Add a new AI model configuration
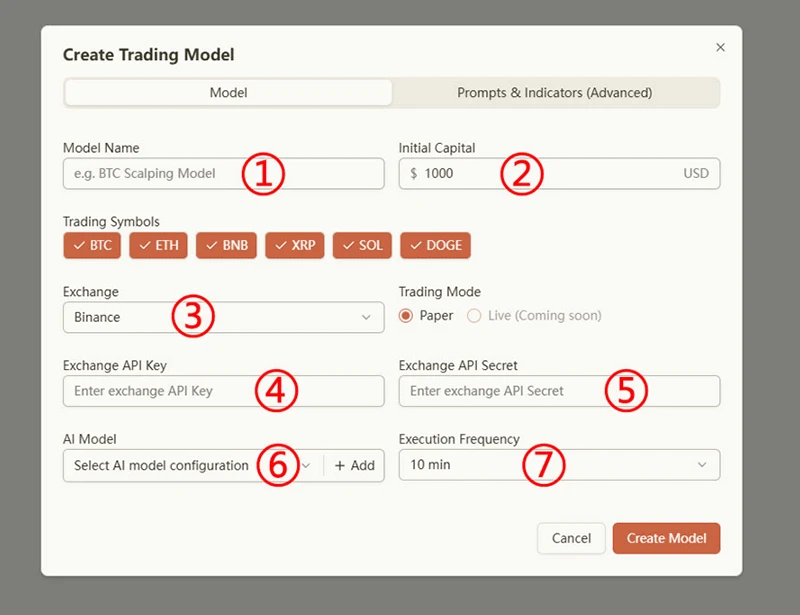 pyautogui.click(x=354, y=465)
